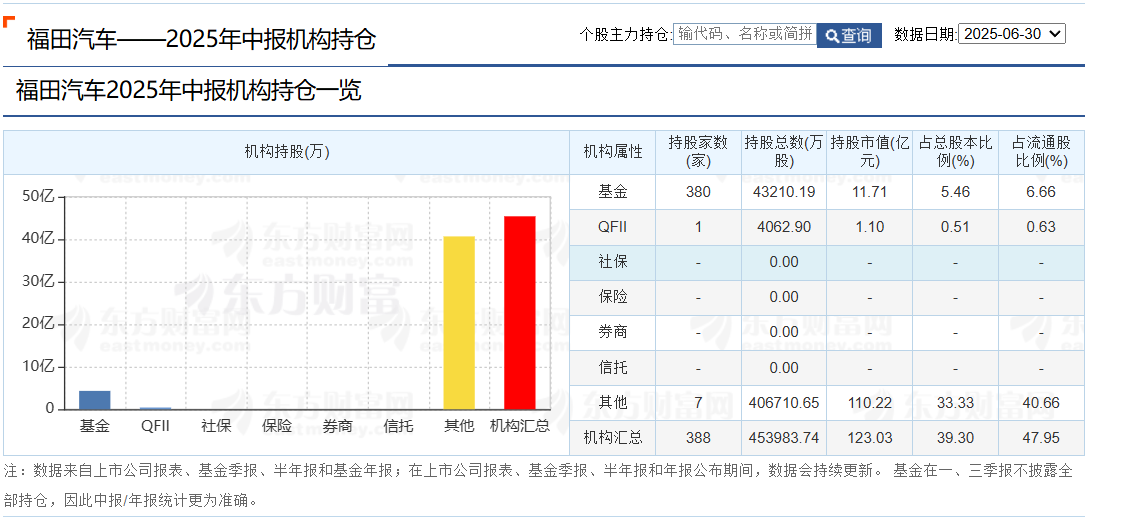
Task: Select 其他 total share ratio 33.33
Action: [x=955, y=402]
